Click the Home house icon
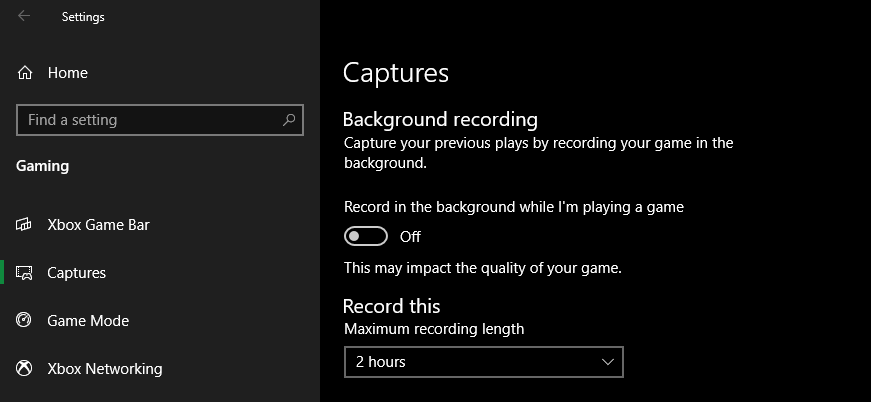The width and height of the screenshot is (871, 402). coord(25,73)
